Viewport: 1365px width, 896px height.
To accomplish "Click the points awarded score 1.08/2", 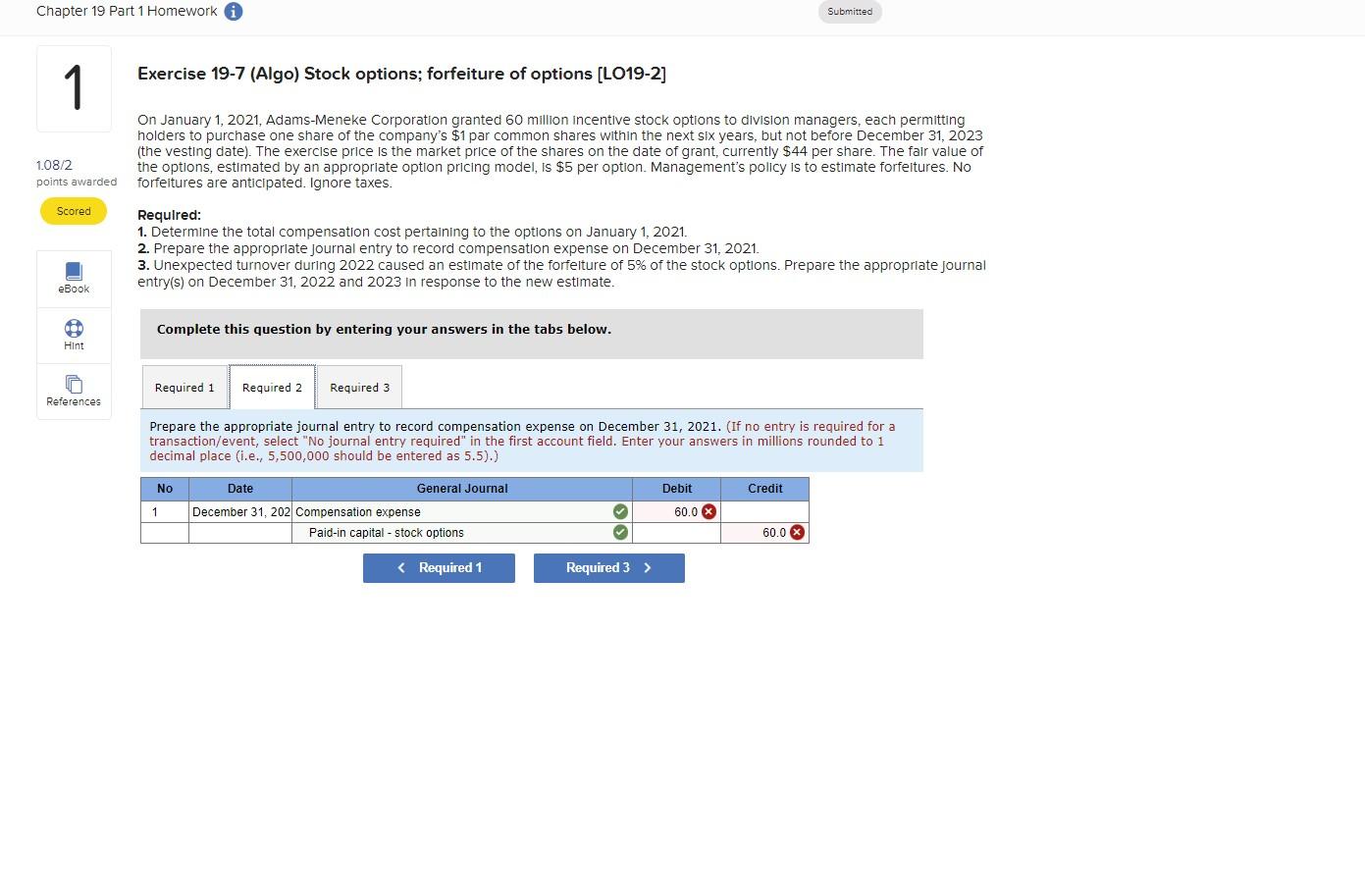I will pyautogui.click(x=54, y=165).
